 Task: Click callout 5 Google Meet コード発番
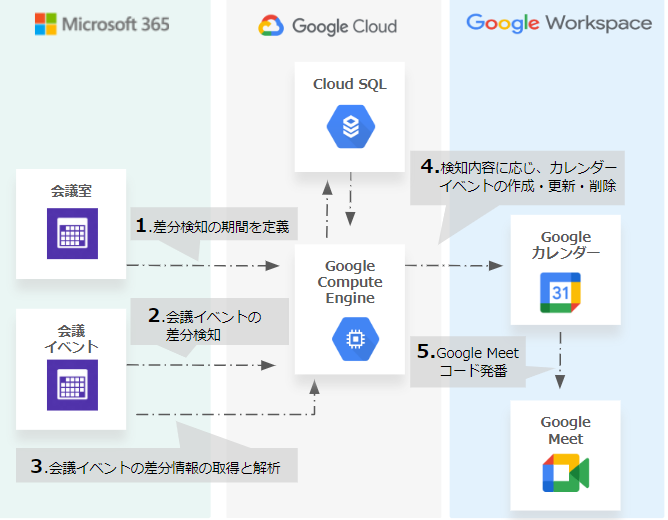[x=468, y=362]
